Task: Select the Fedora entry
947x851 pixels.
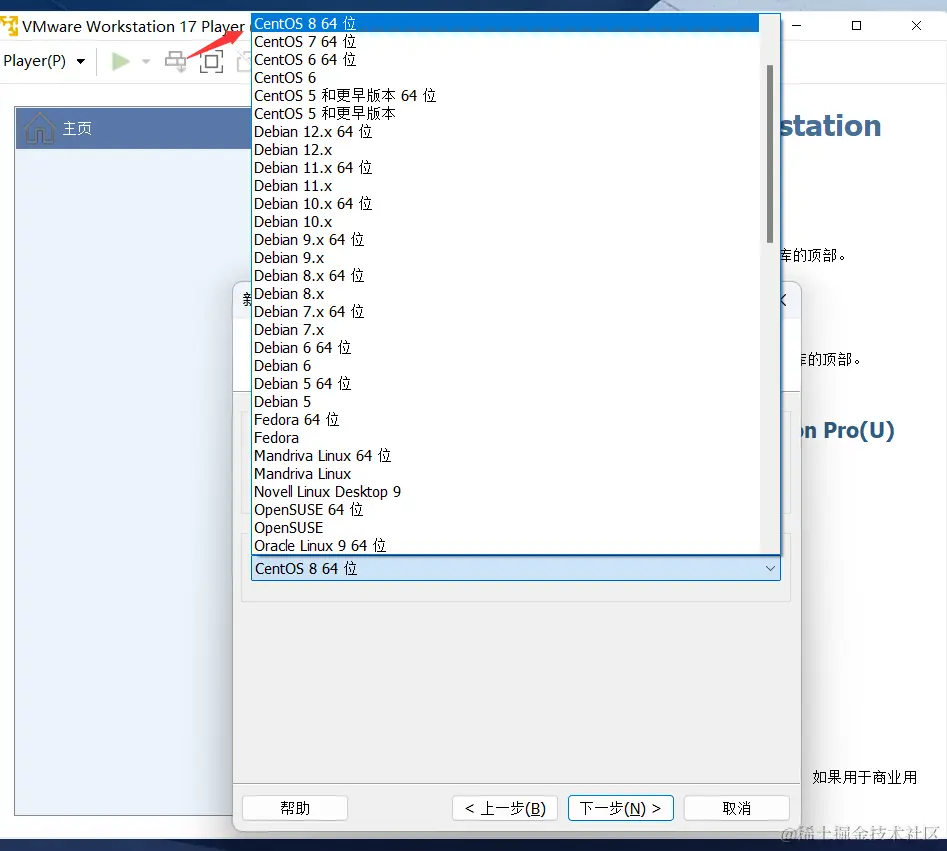Action: pyautogui.click(x=505, y=438)
